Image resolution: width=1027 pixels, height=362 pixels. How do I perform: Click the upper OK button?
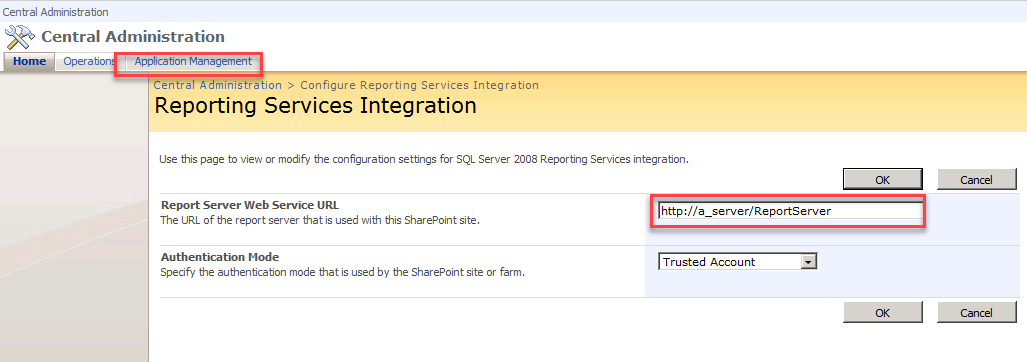882,179
